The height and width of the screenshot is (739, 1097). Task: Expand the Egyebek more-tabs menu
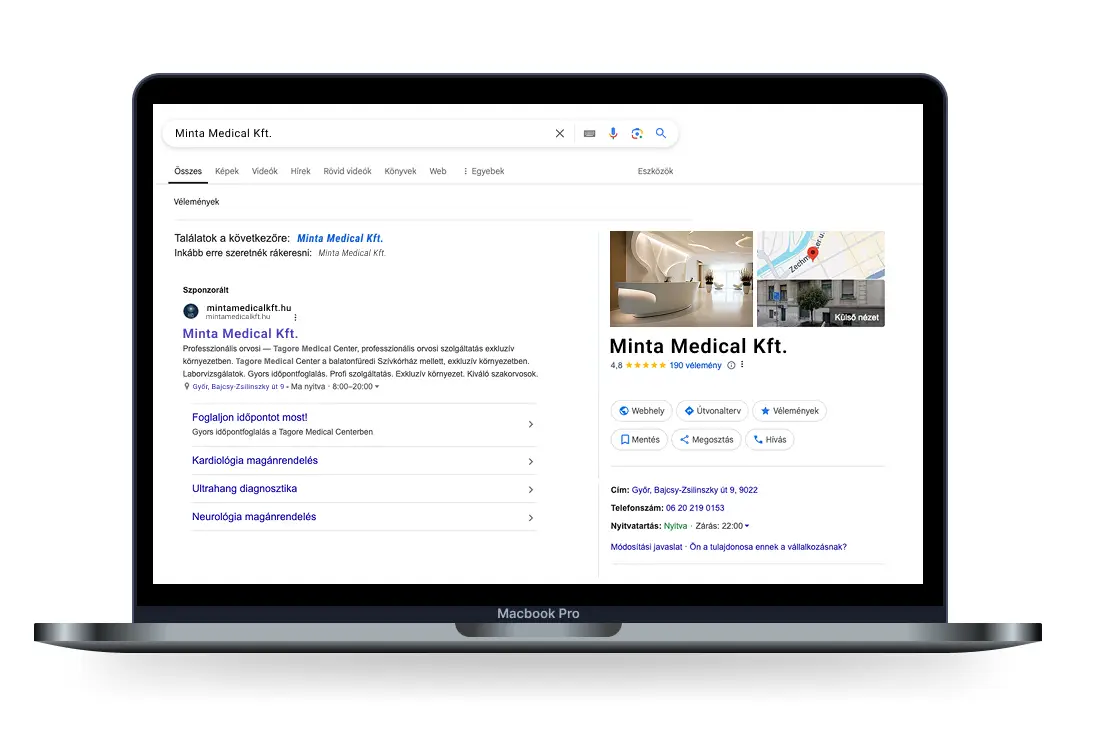[x=483, y=171]
